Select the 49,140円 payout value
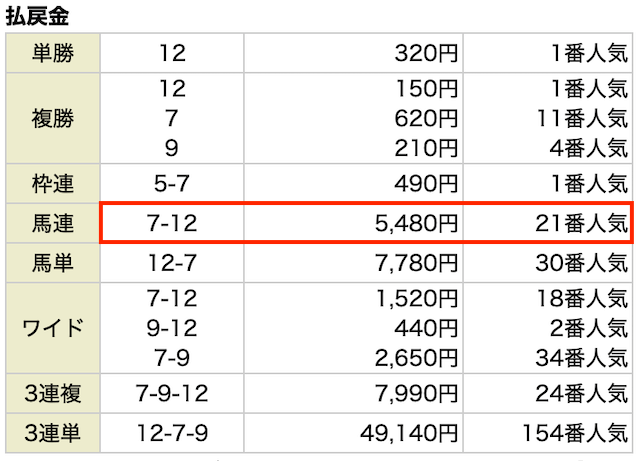The height and width of the screenshot is (461, 640). tap(409, 433)
